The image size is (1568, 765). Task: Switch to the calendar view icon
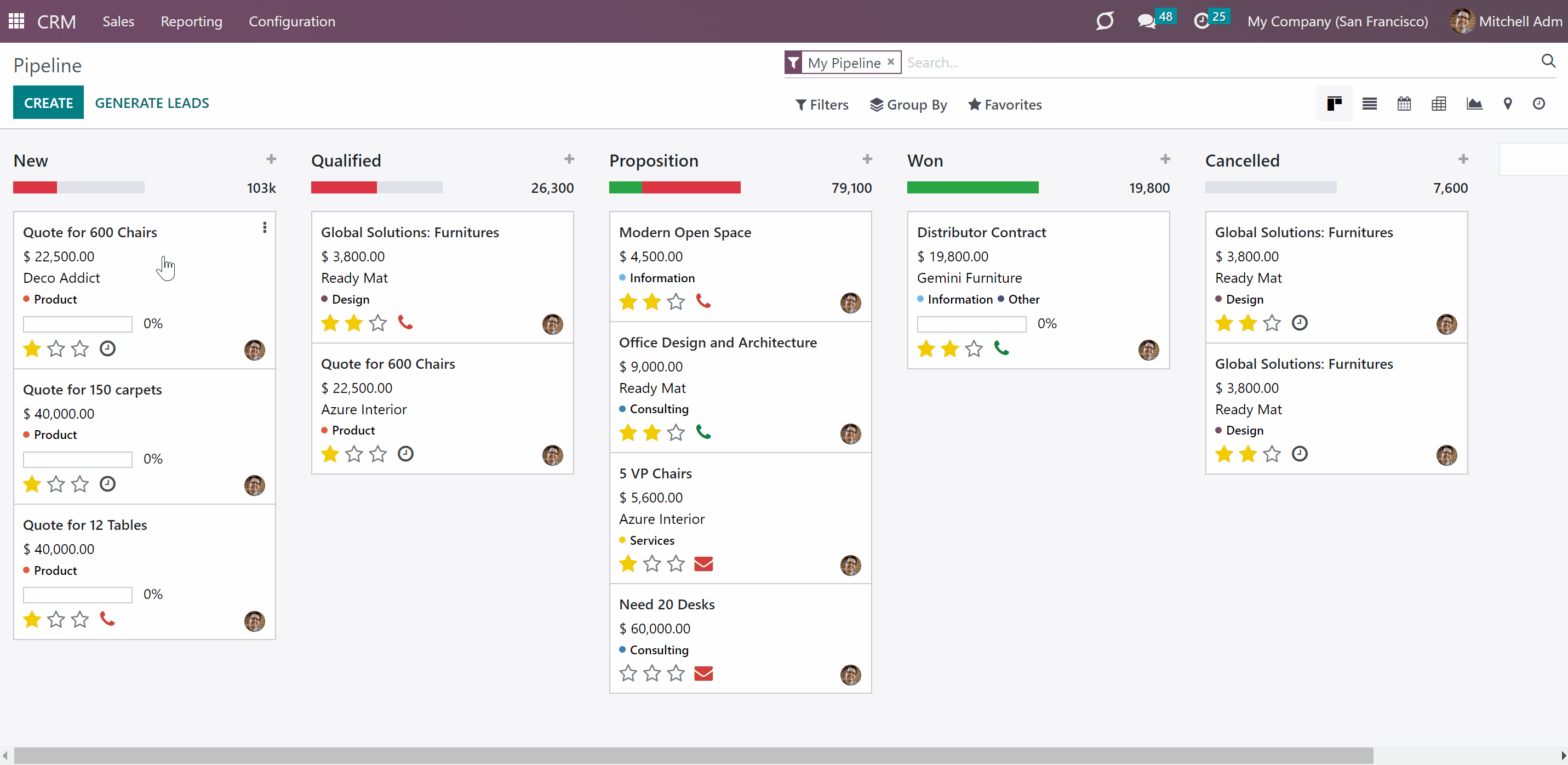1404,104
